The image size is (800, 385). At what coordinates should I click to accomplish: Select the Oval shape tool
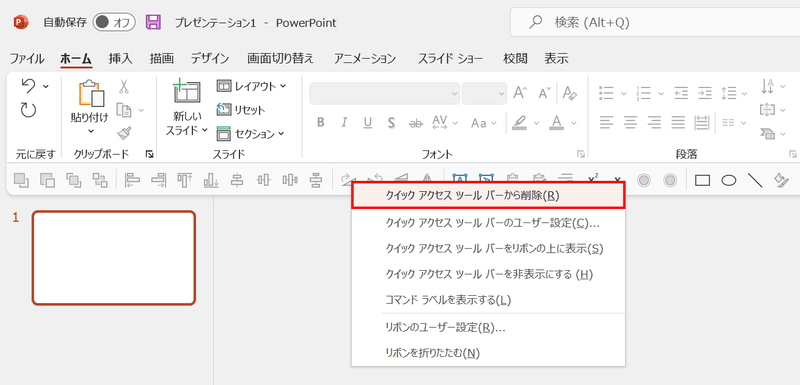[729, 180]
